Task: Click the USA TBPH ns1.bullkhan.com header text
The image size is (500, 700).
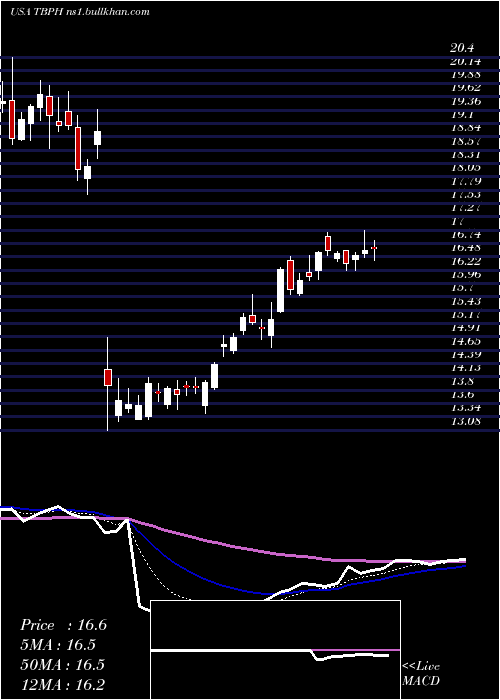Action: [x=80, y=12]
